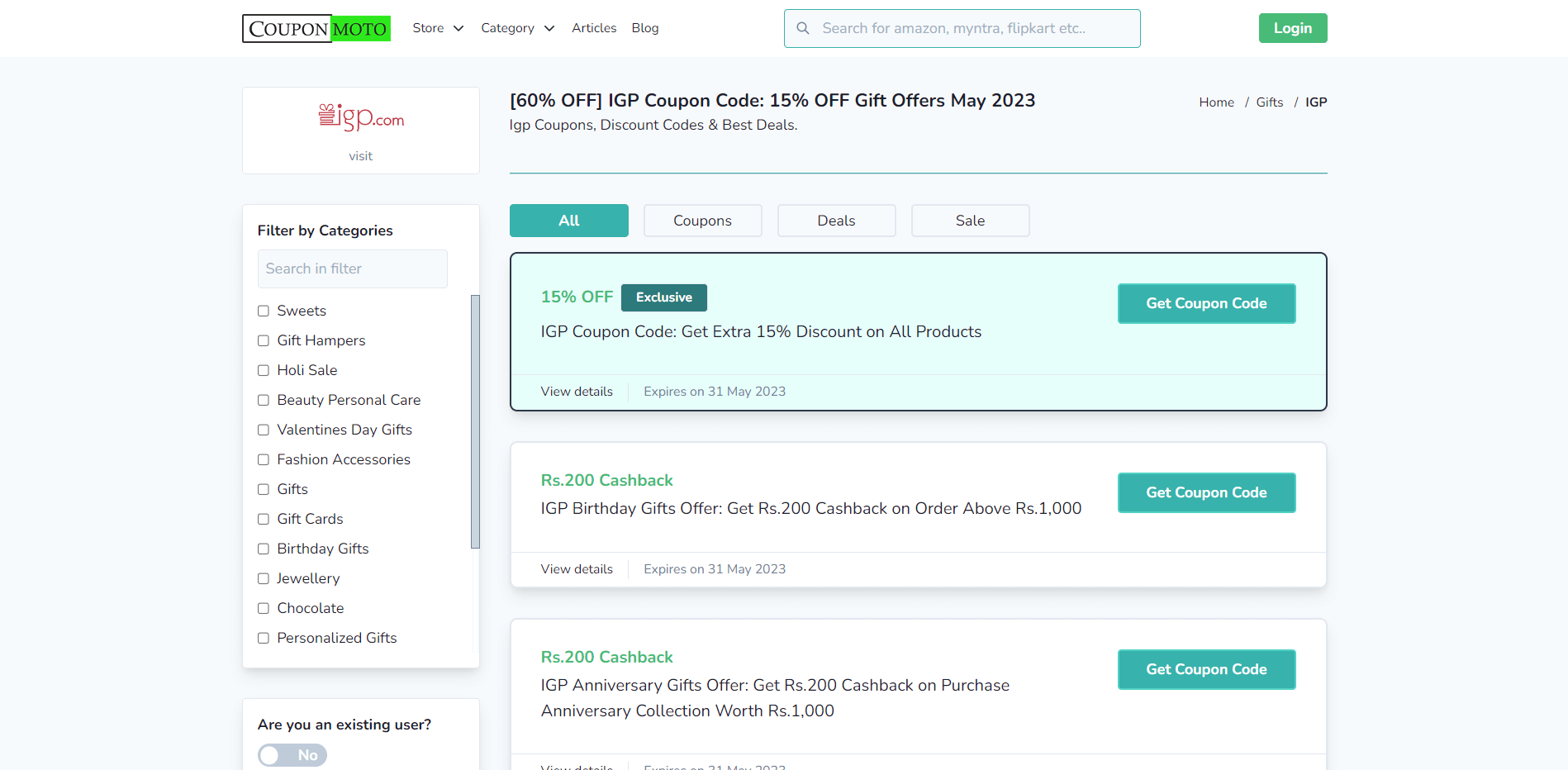Check the Gifts category
Image resolution: width=1568 pixels, height=770 pixels.
[264, 489]
